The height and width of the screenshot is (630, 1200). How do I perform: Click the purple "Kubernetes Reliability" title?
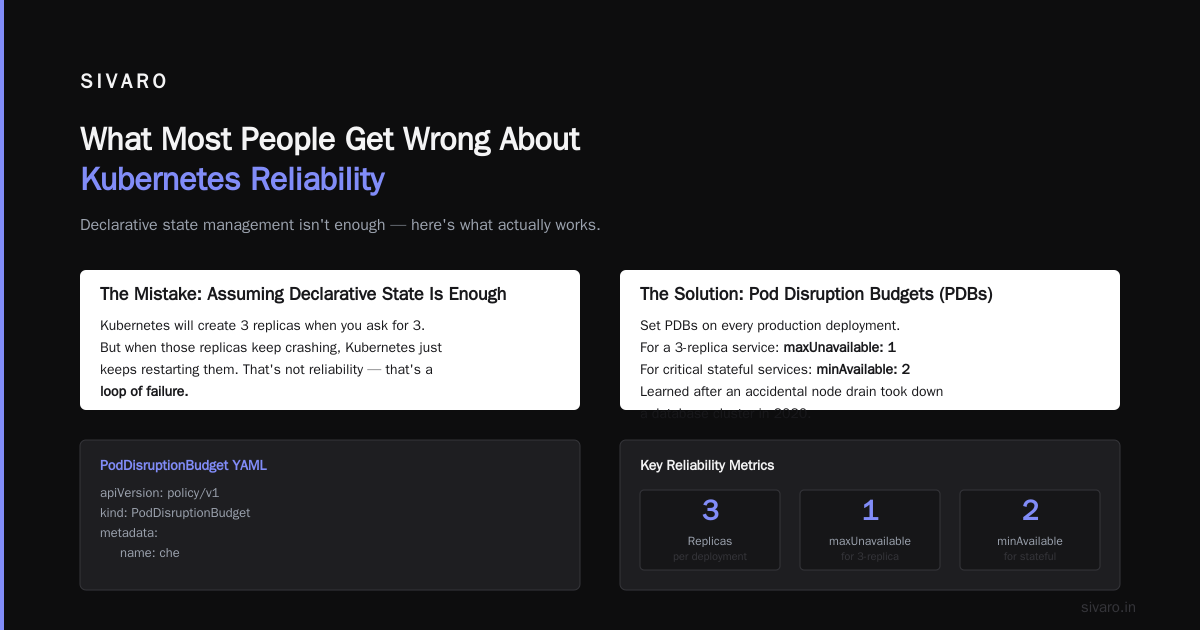coord(232,179)
